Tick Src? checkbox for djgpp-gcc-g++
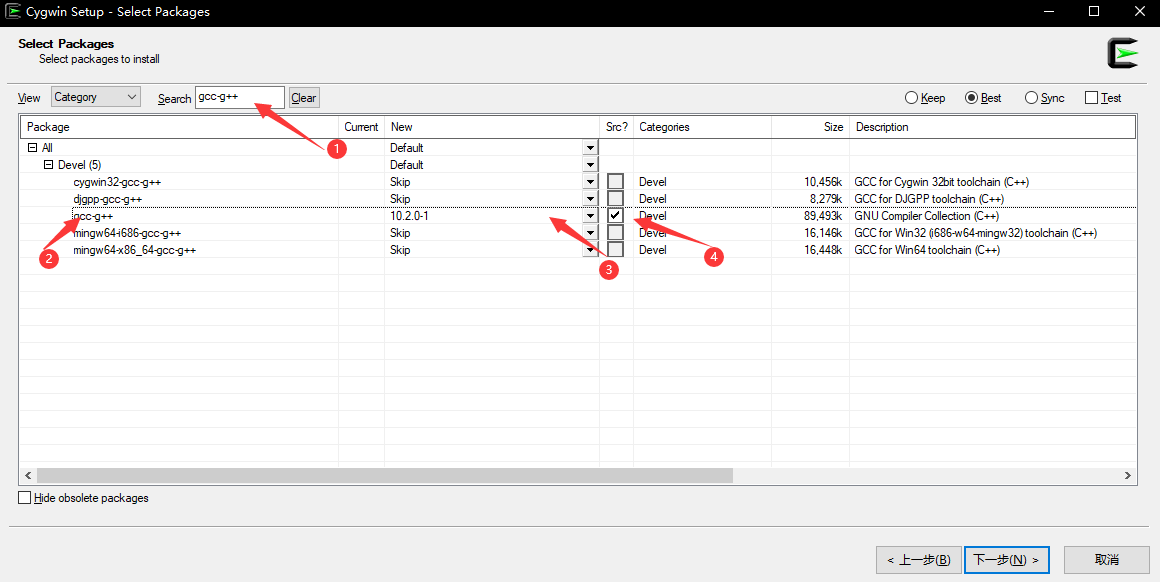This screenshot has height=582, width=1160. 615,198
